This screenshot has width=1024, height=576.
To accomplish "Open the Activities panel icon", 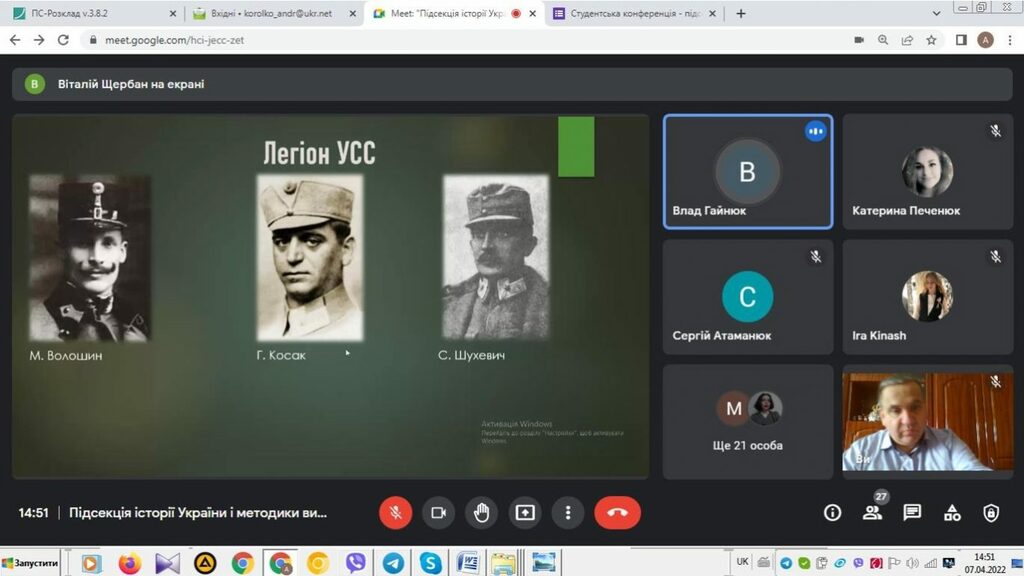I will [952, 513].
